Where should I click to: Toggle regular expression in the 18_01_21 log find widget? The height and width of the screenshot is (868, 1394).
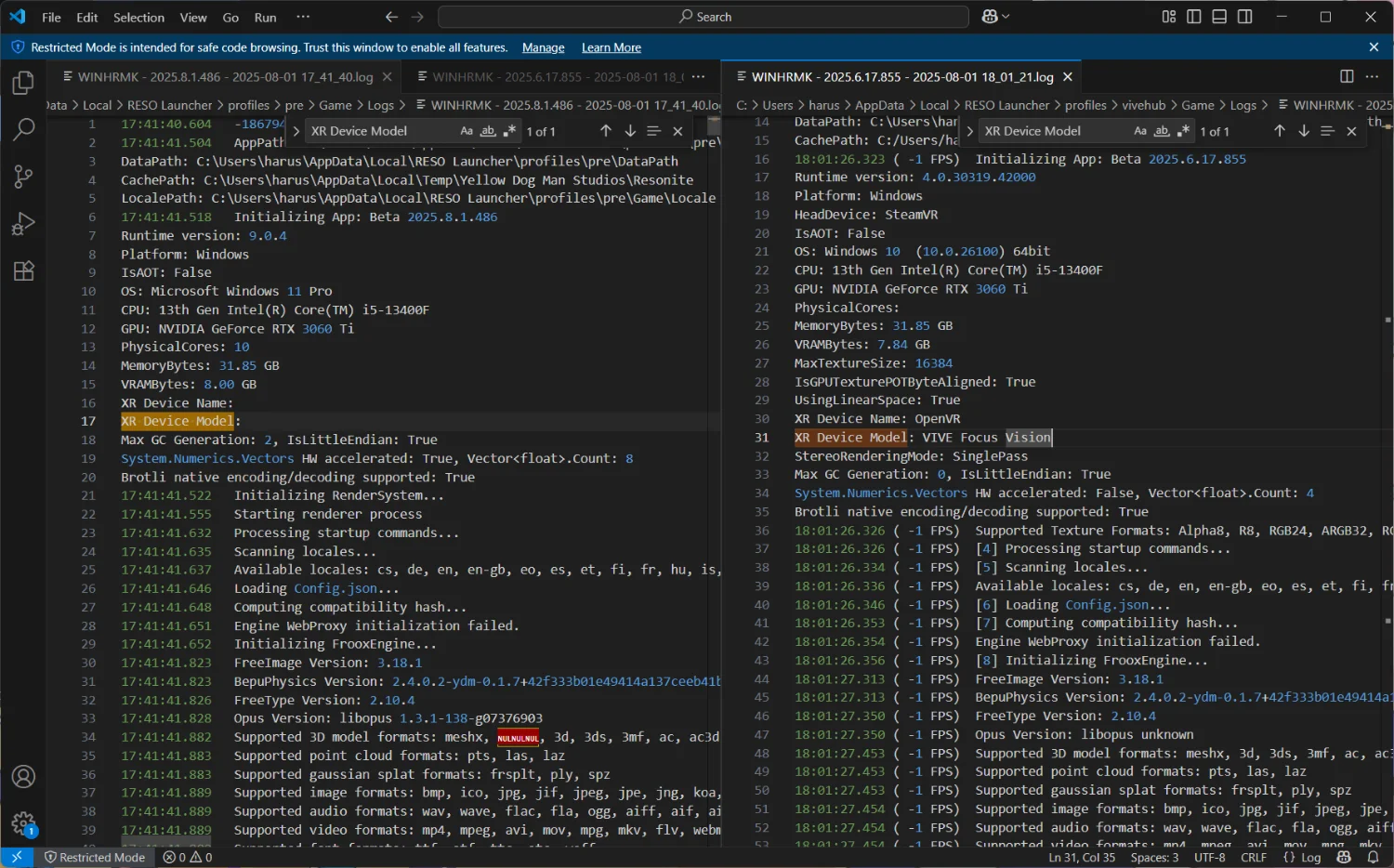(x=1183, y=131)
